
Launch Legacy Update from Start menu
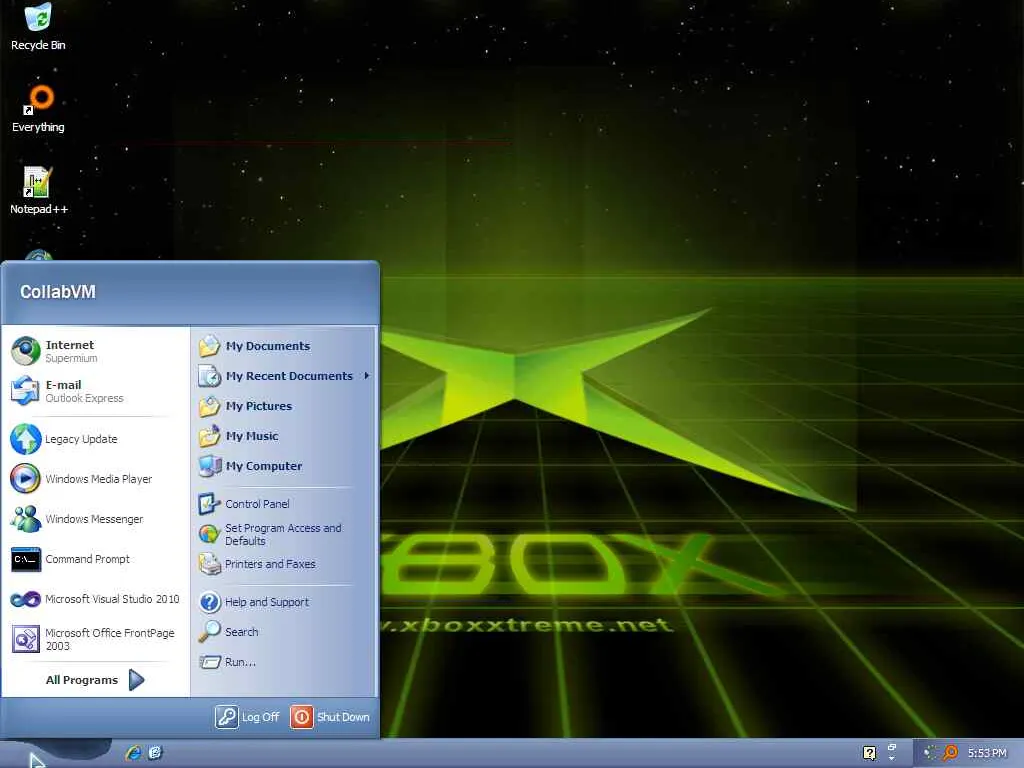pyautogui.click(x=95, y=439)
